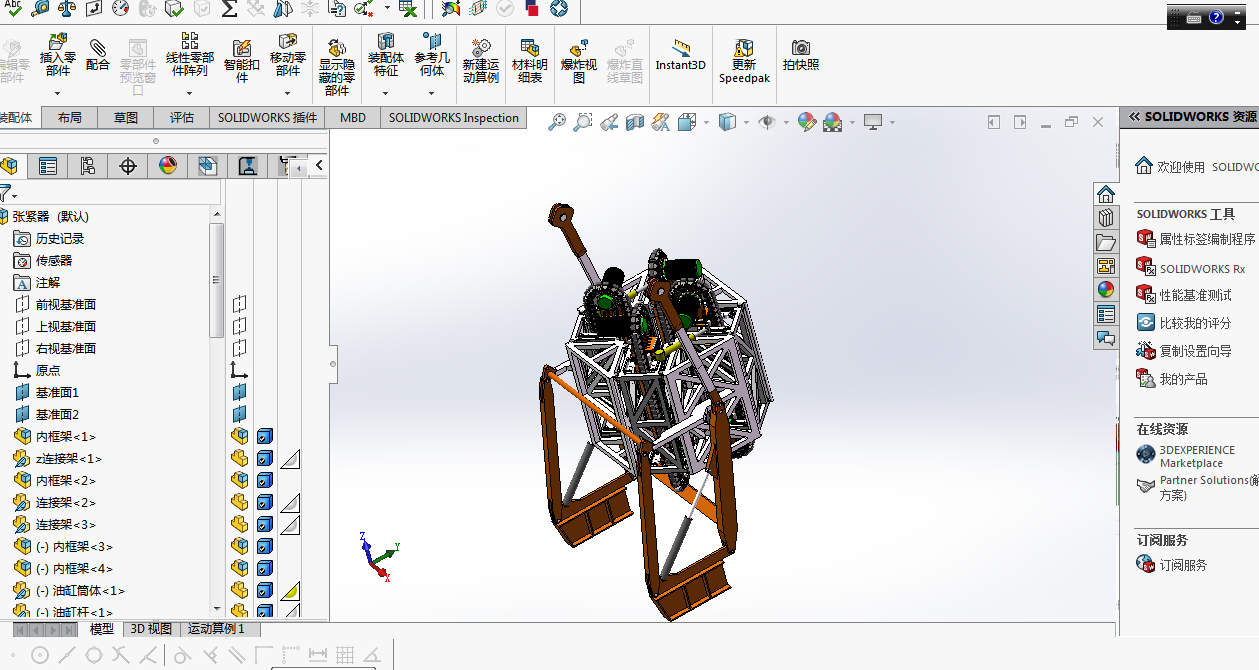
Task: Expand Insert Components dropdown arrow
Action: pyautogui.click(x=58, y=93)
